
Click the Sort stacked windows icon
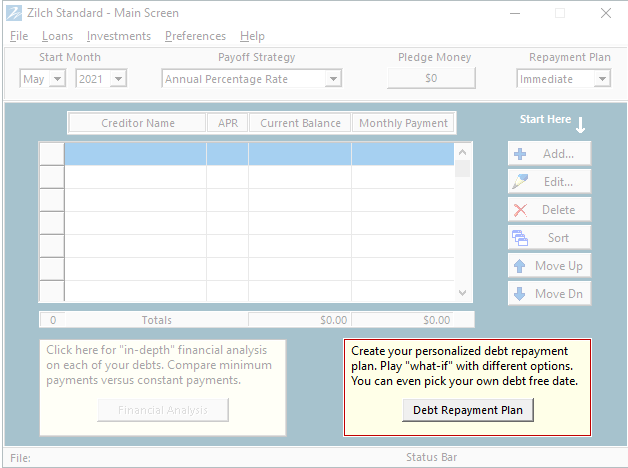[520, 238]
